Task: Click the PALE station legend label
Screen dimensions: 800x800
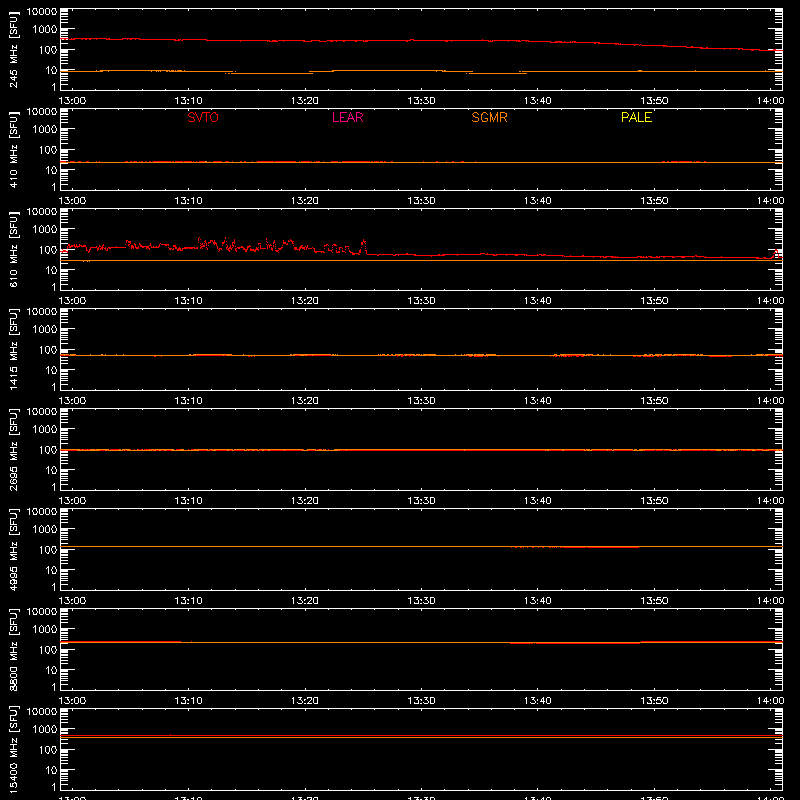Action: tap(636, 117)
